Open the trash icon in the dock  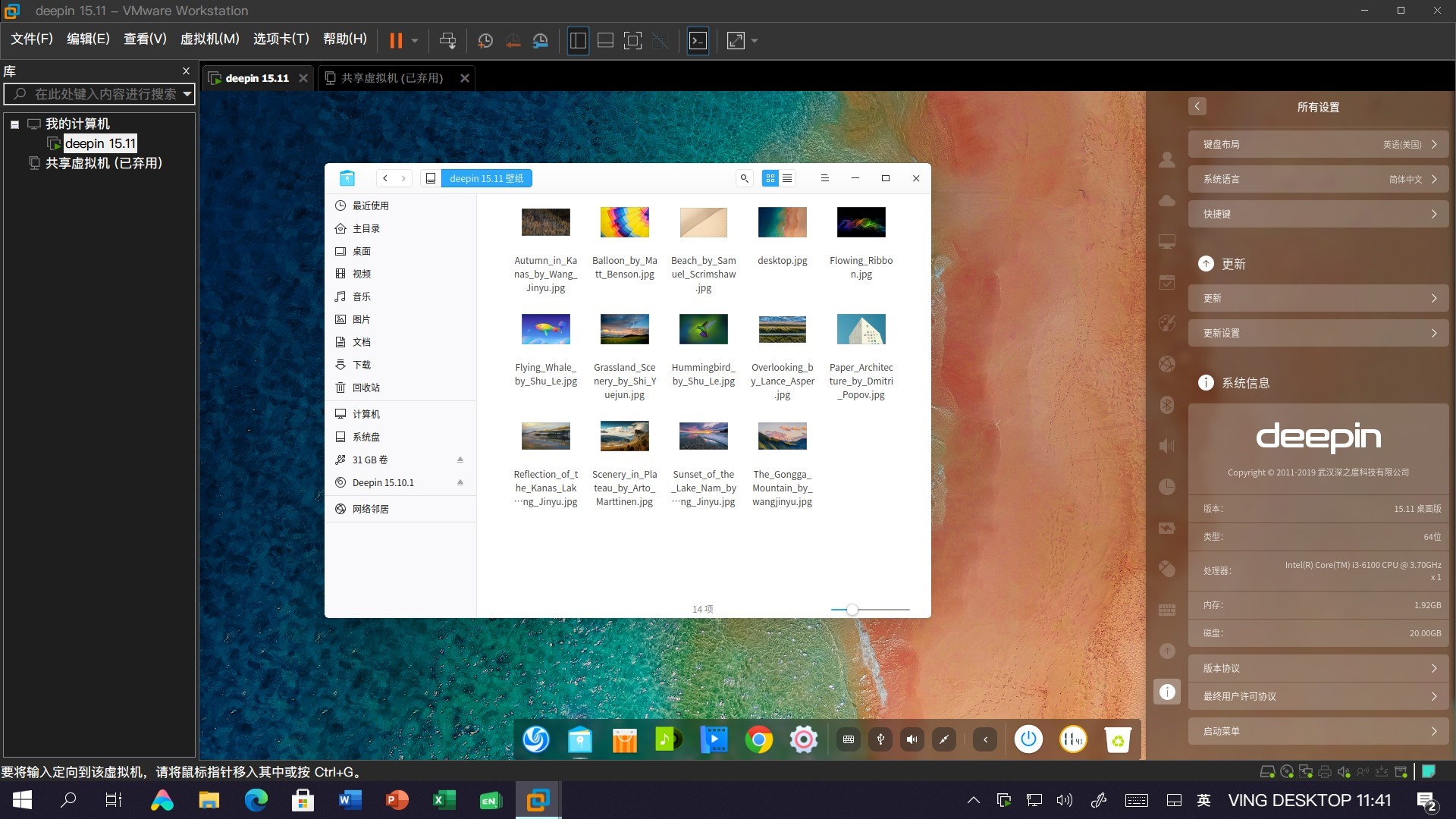1117,739
